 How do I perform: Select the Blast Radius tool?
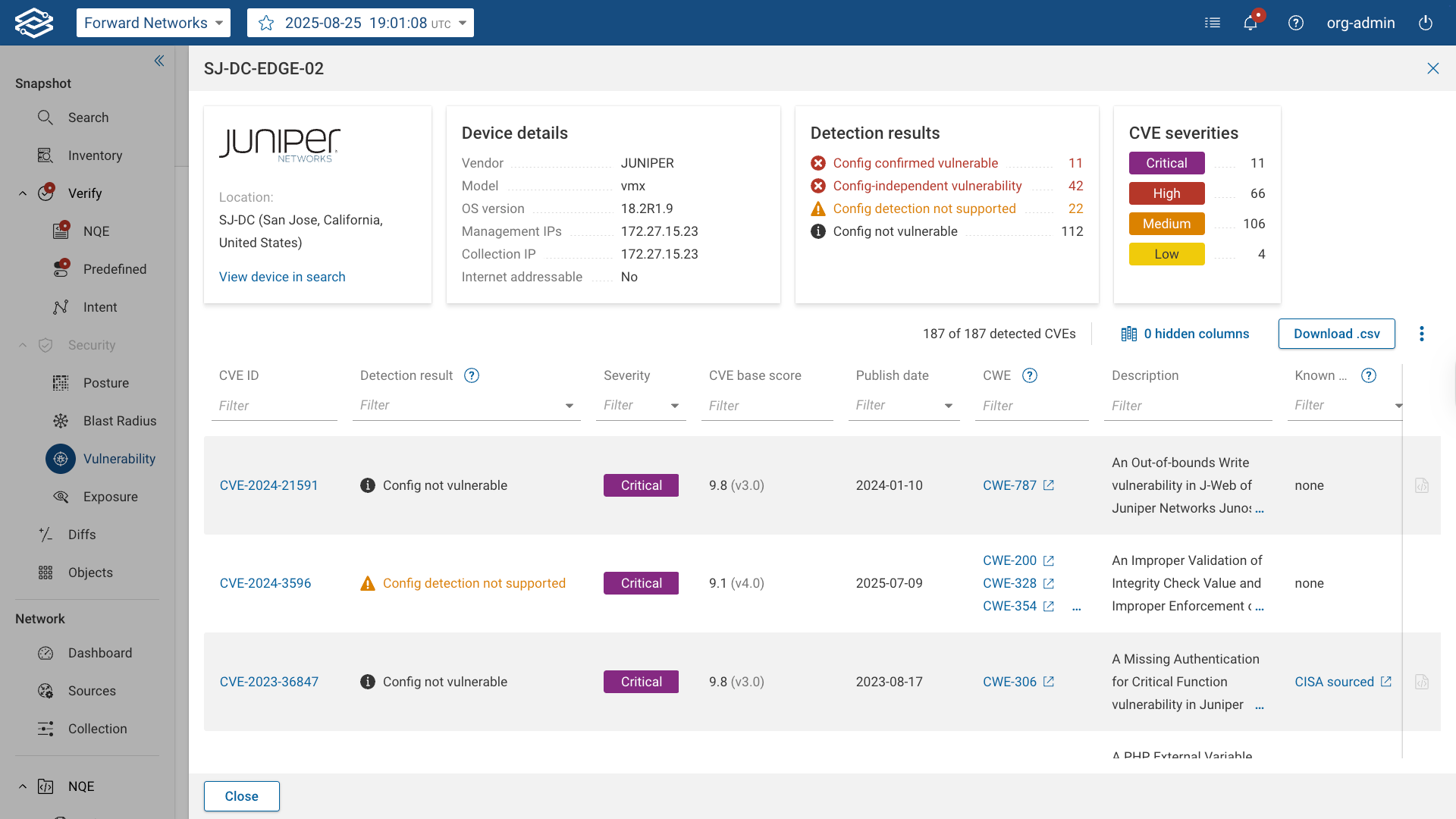120,421
